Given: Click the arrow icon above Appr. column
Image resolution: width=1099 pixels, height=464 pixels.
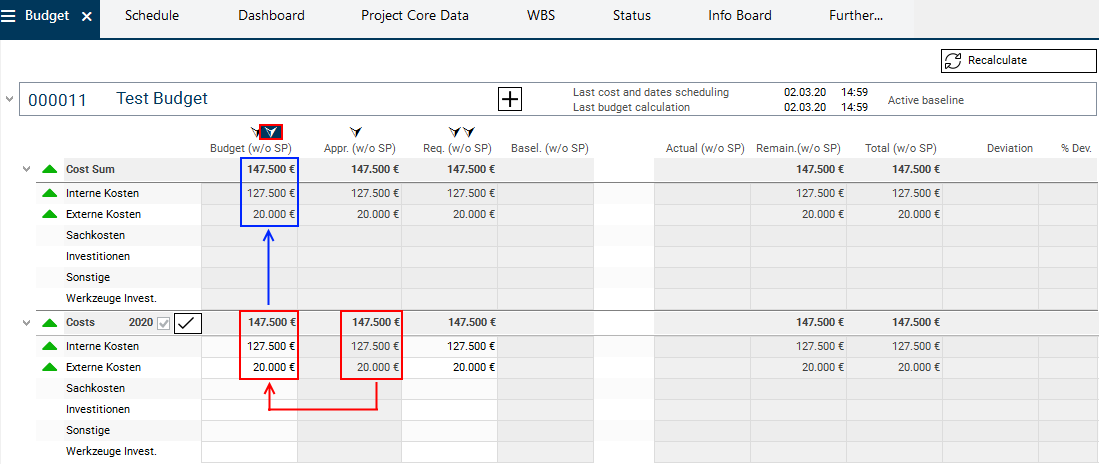Looking at the screenshot, I should pos(355,132).
